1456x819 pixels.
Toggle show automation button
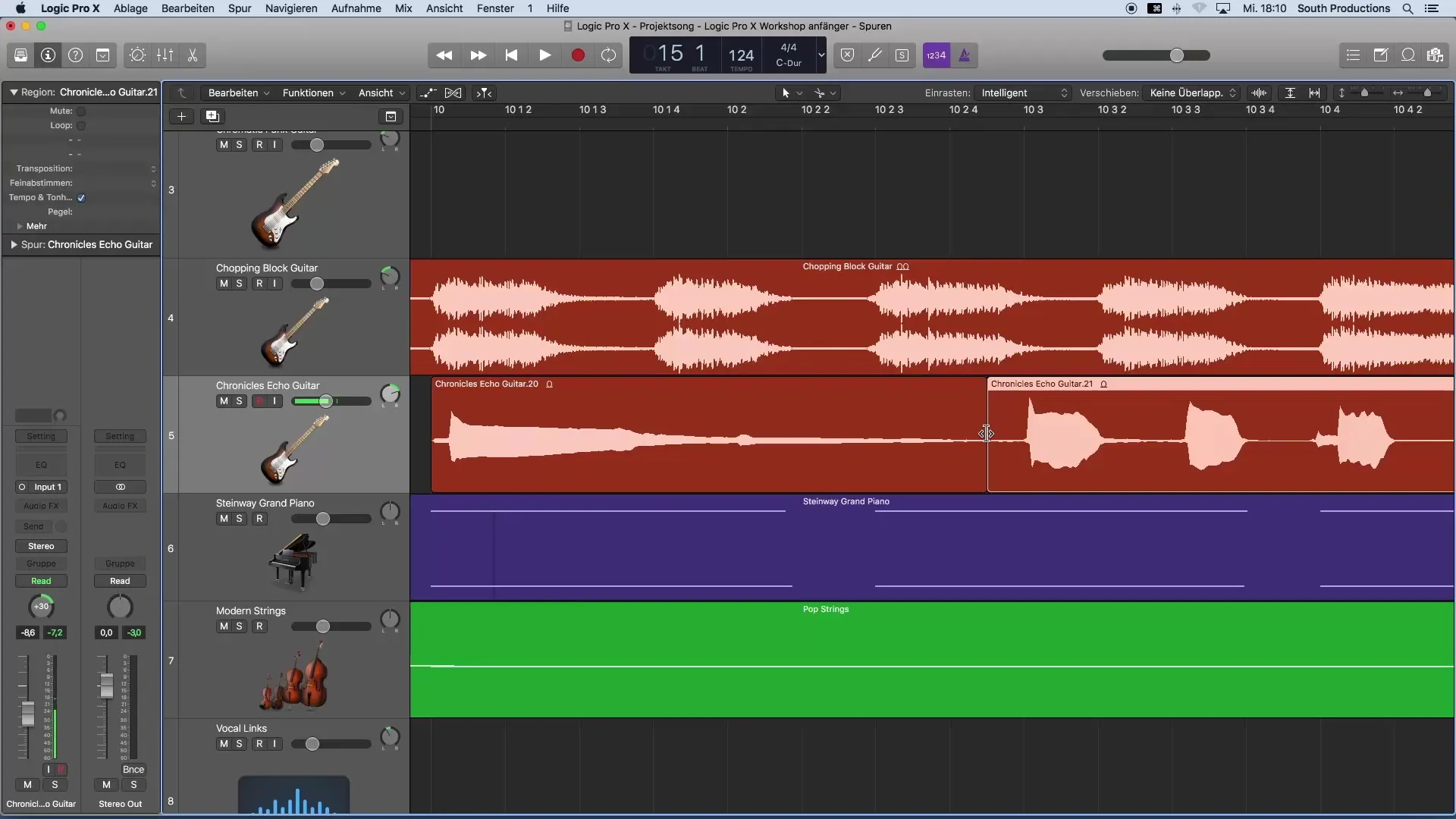click(428, 93)
